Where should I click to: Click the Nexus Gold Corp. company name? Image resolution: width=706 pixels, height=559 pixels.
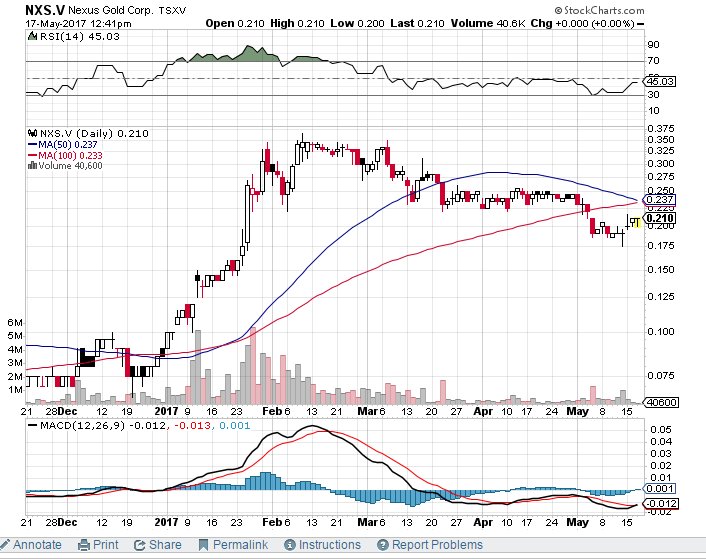click(111, 10)
